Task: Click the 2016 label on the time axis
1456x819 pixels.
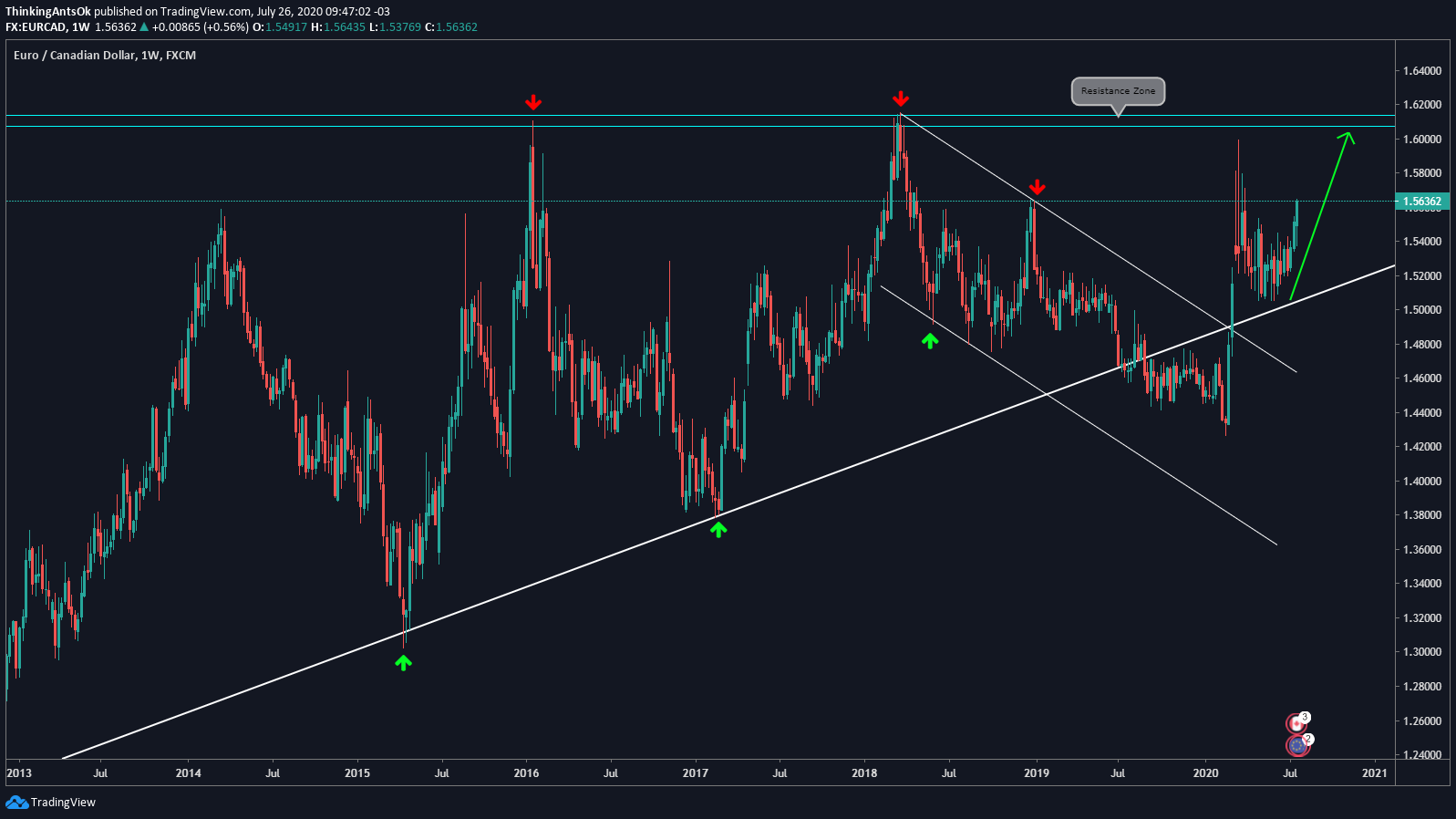Action: tap(526, 773)
